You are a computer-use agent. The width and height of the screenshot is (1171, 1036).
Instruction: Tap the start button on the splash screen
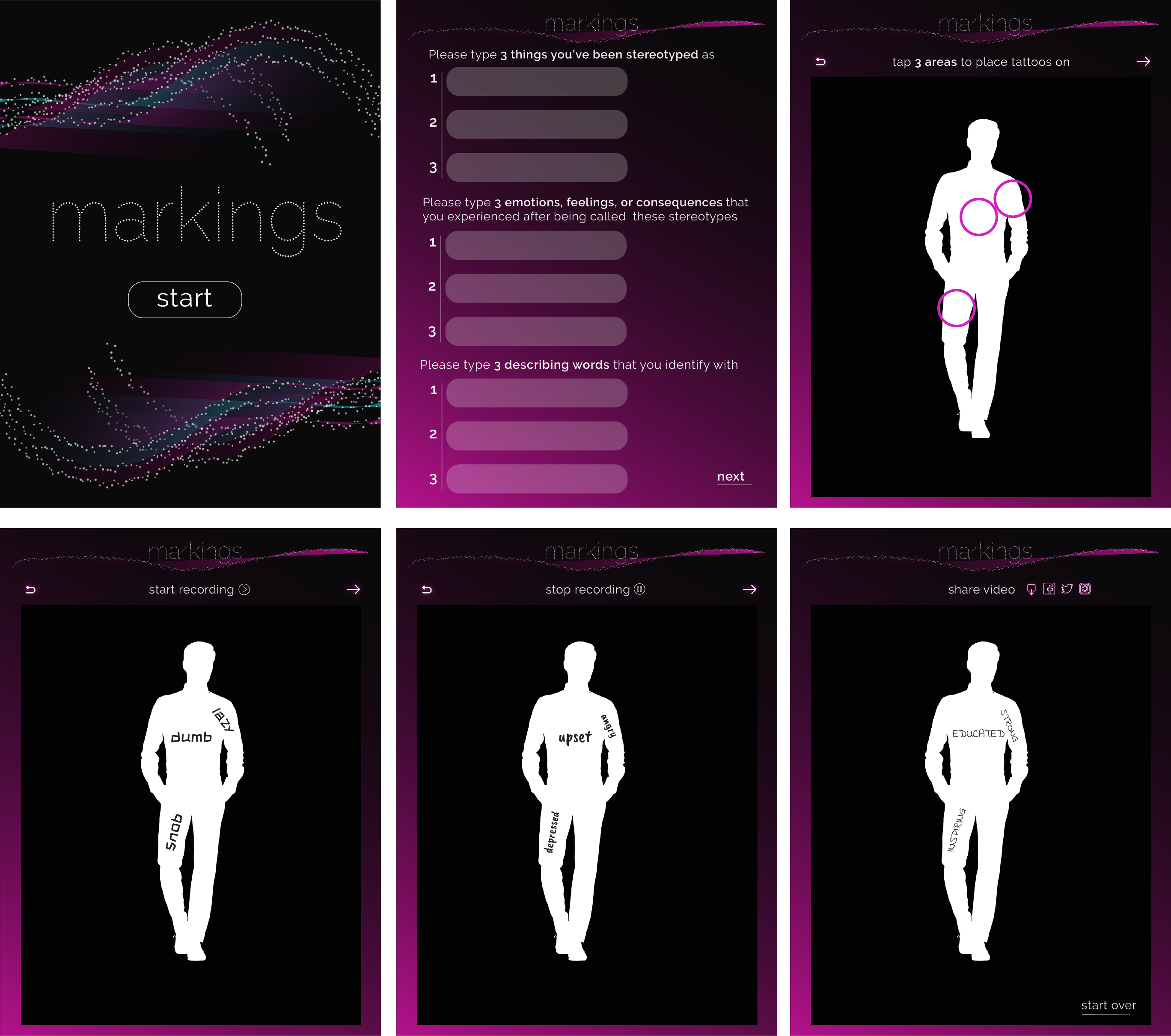pyautogui.click(x=184, y=299)
